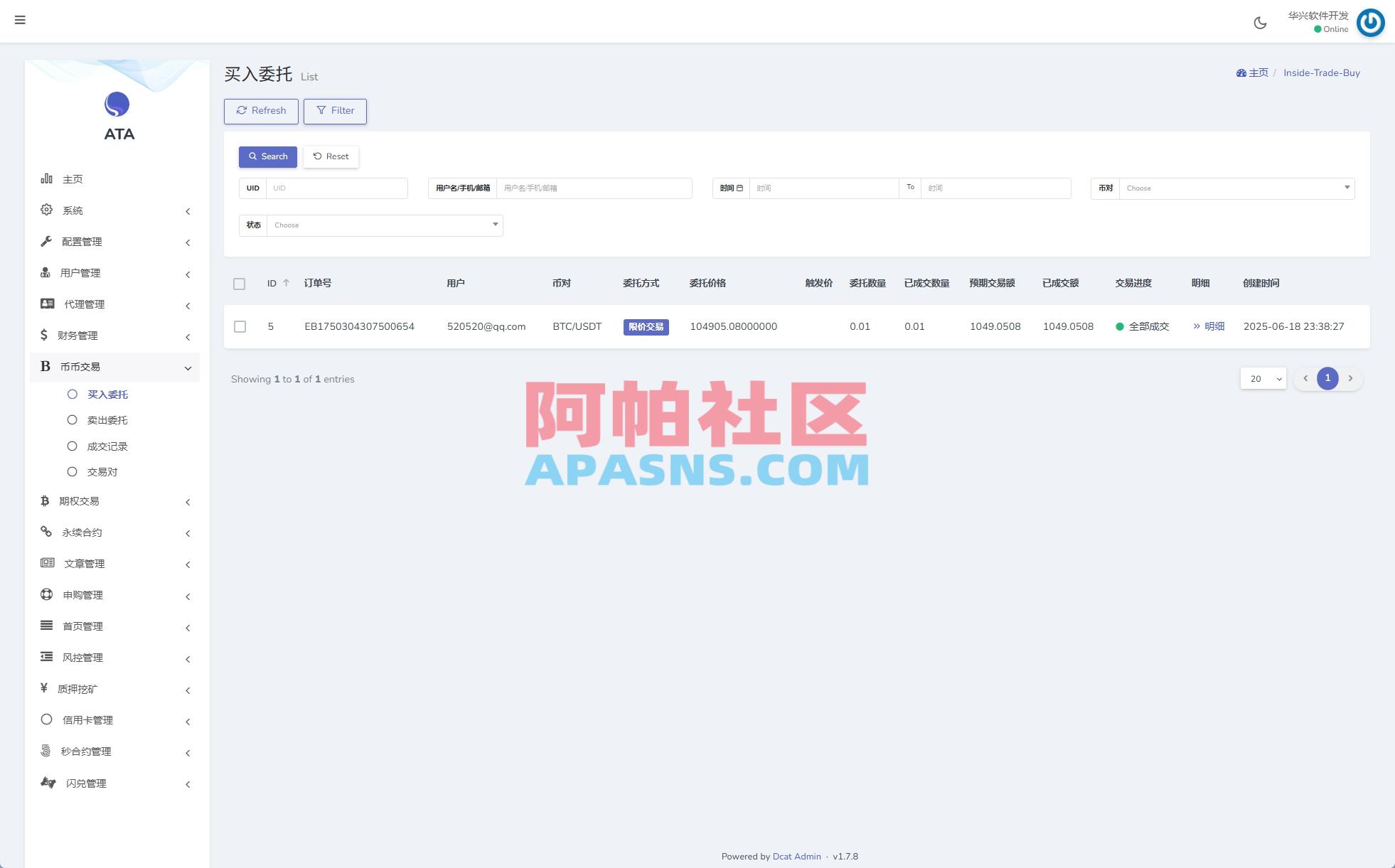
Task: Open the 闪兑管理 exchange icon
Action: point(46,782)
